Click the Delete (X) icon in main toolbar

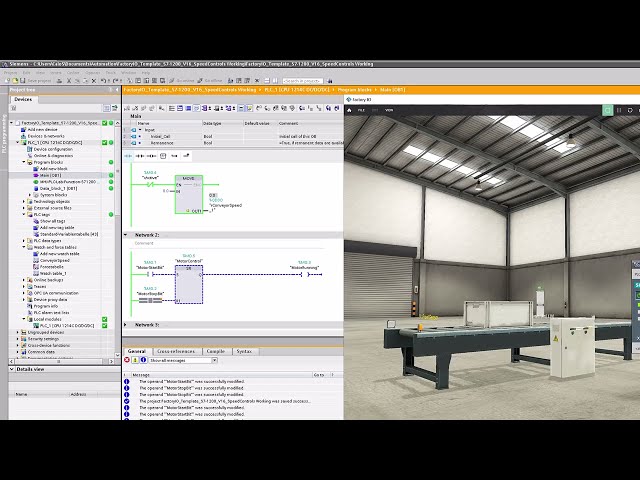tap(94, 81)
